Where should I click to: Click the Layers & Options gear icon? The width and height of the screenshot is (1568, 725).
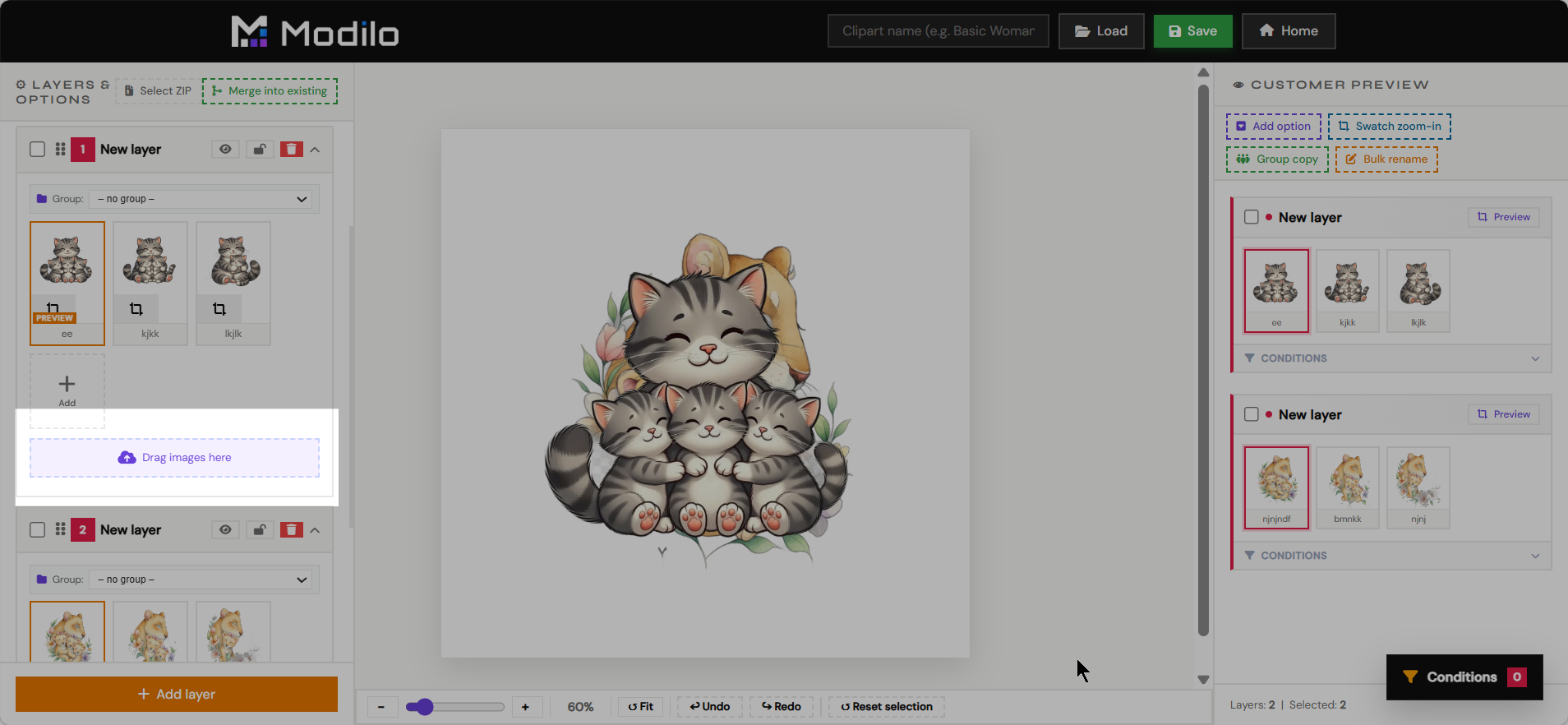click(x=21, y=85)
